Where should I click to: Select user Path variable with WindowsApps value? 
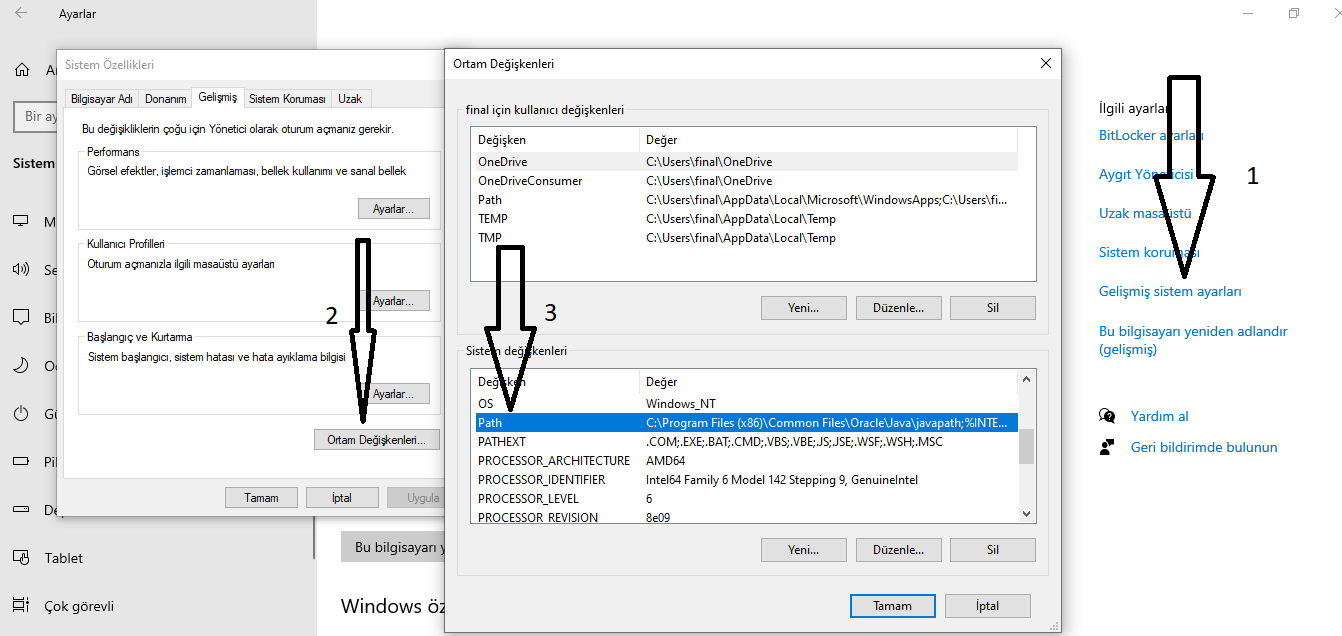click(x=746, y=200)
